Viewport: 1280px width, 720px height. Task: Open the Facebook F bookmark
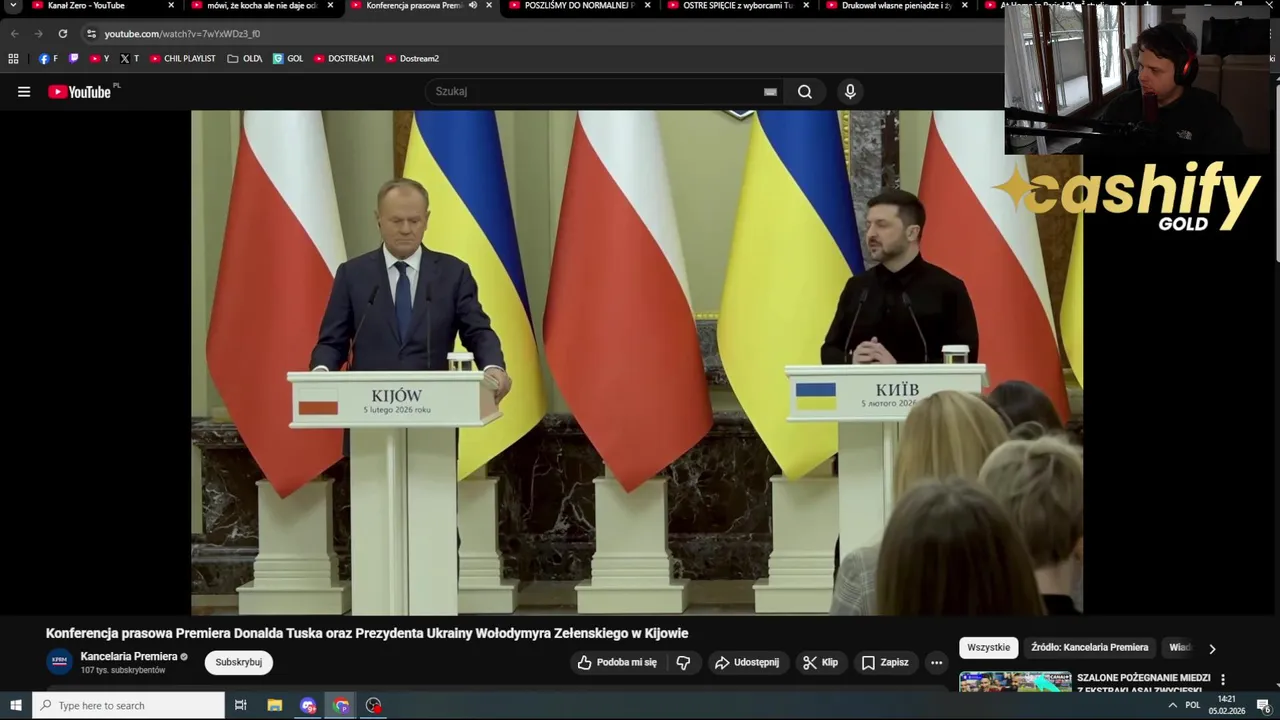point(48,58)
